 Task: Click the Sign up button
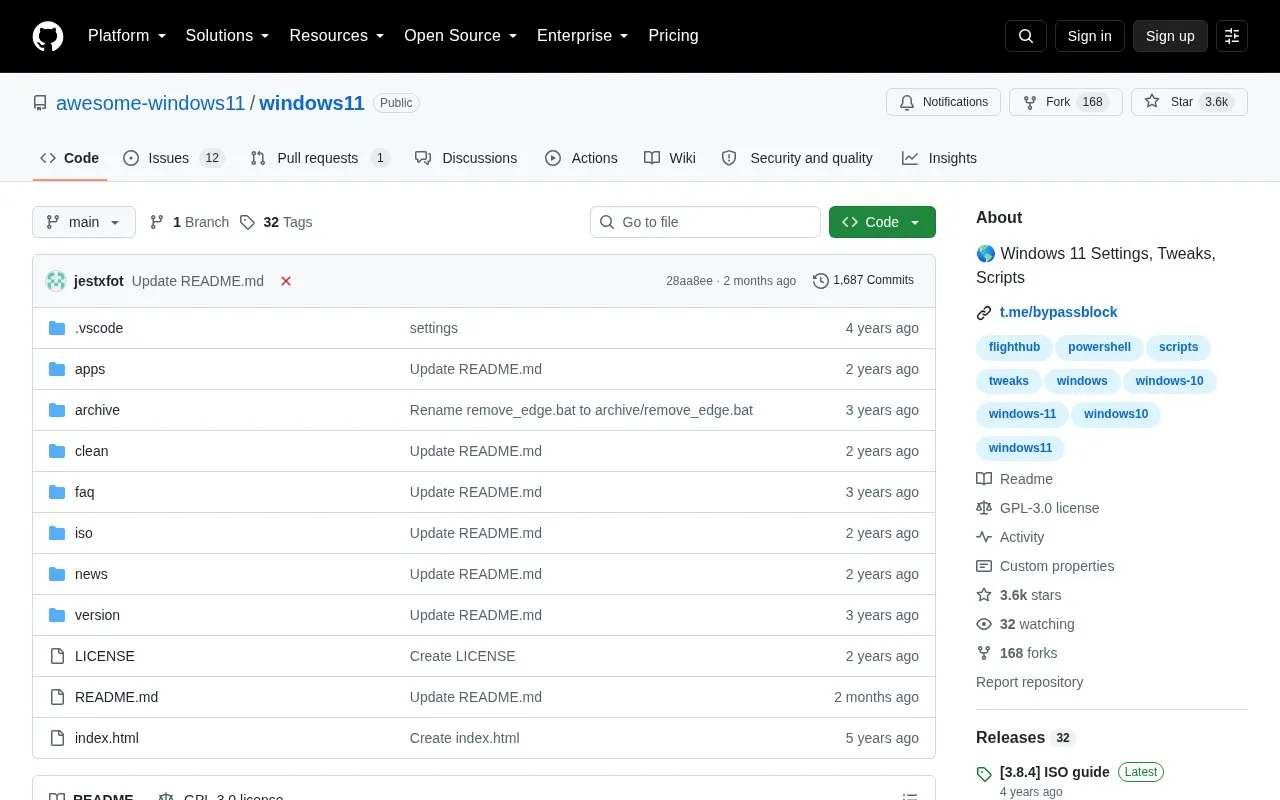coord(1170,36)
